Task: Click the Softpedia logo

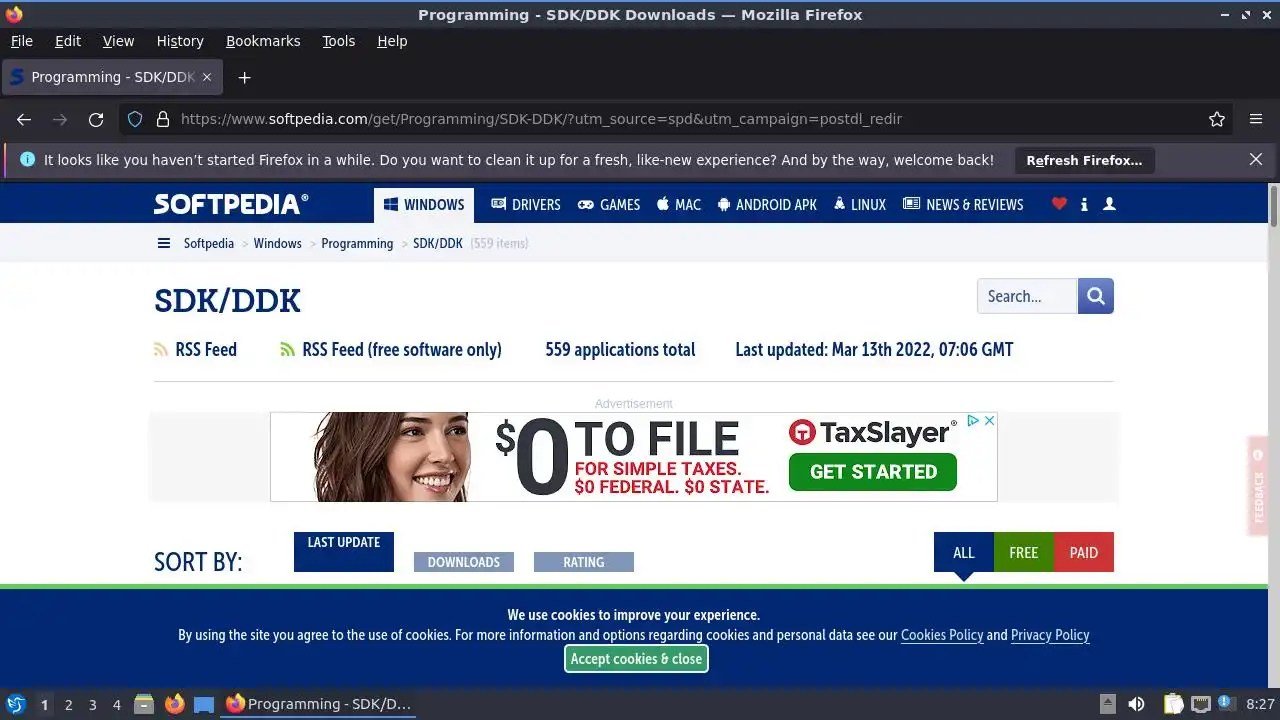Action: 231,204
